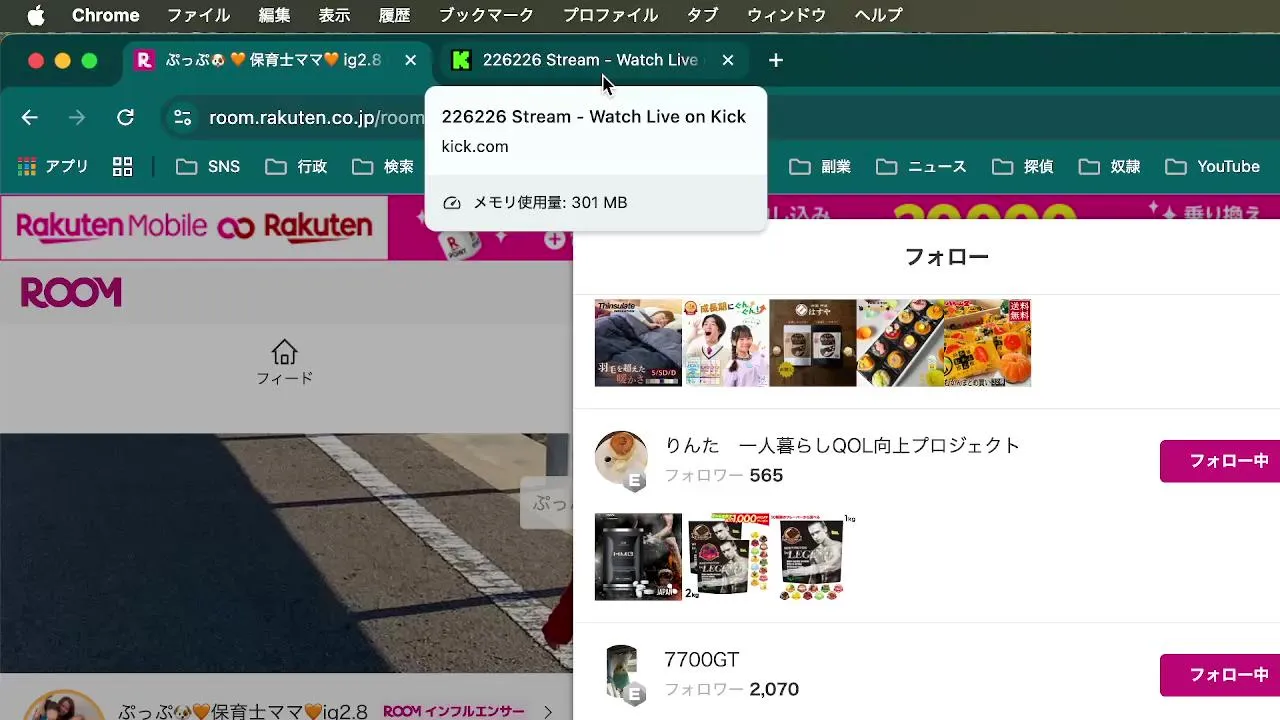Open りんた user profile avatar
Viewport: 1280px width, 720px height.
621,459
